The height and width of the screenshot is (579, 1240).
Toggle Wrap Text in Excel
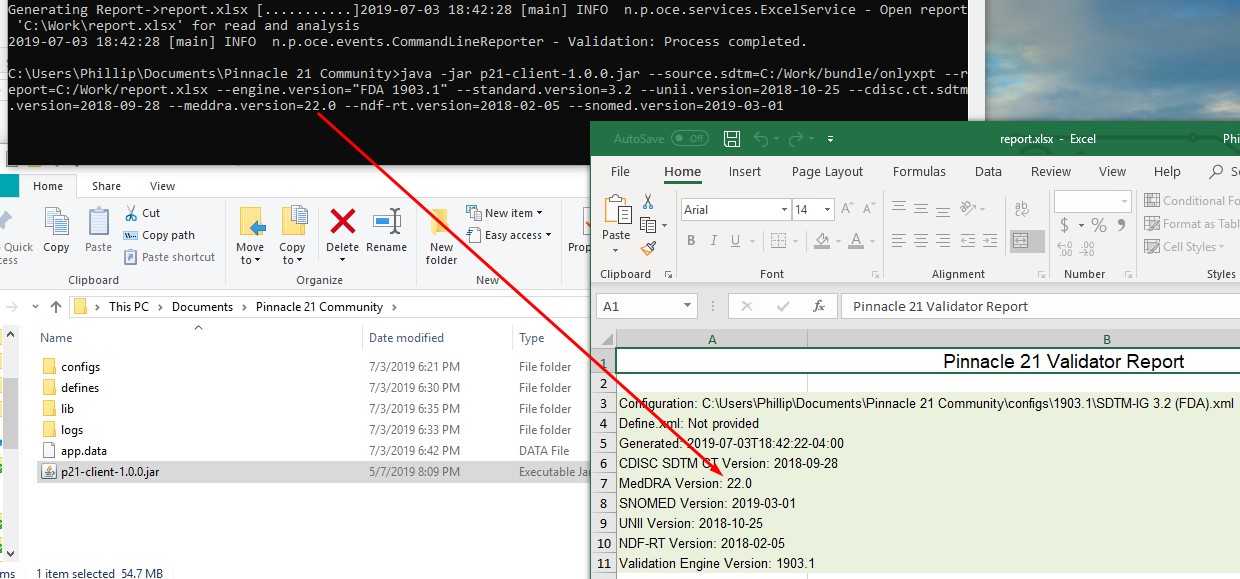[1022, 209]
